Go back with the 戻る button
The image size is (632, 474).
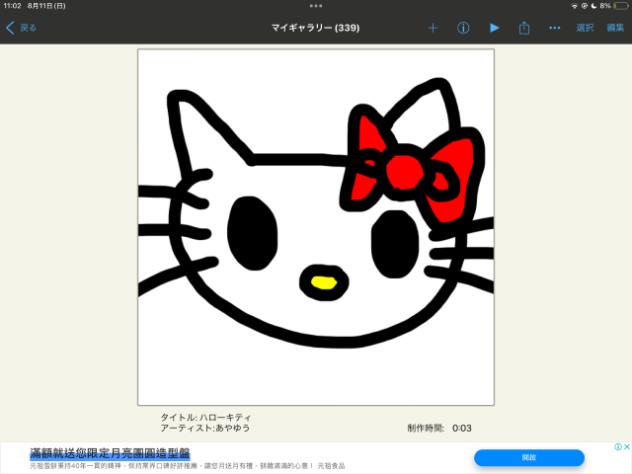pyautogui.click(x=21, y=28)
